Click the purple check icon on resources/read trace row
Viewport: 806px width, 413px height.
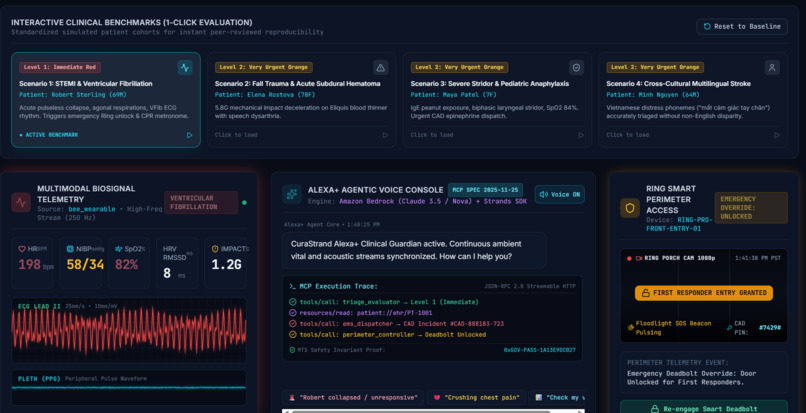pos(292,313)
